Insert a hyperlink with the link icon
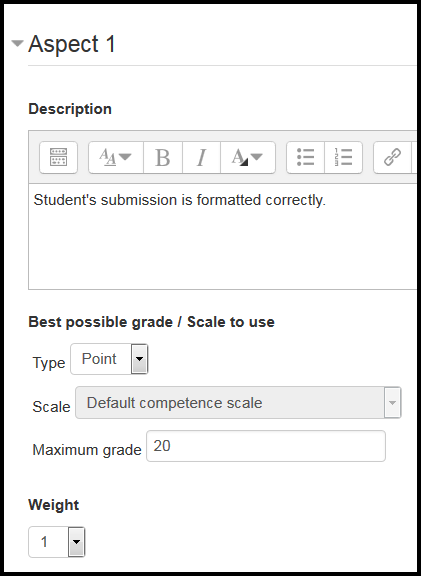Screen dimensions: 421x576 (x=392, y=157)
